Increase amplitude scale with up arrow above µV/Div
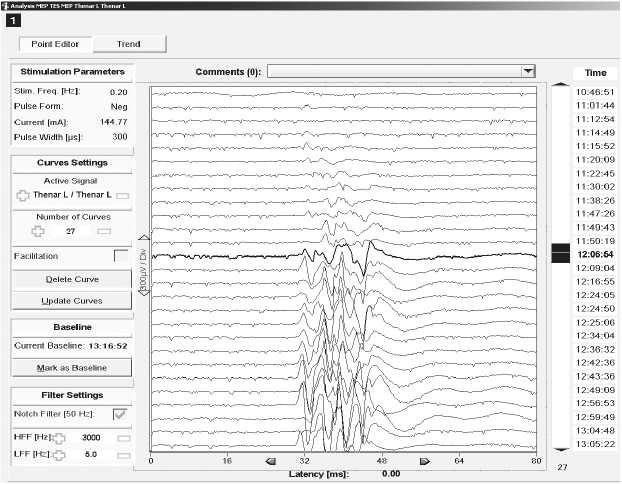Viewport: 622px width, 484px height. coord(142,238)
